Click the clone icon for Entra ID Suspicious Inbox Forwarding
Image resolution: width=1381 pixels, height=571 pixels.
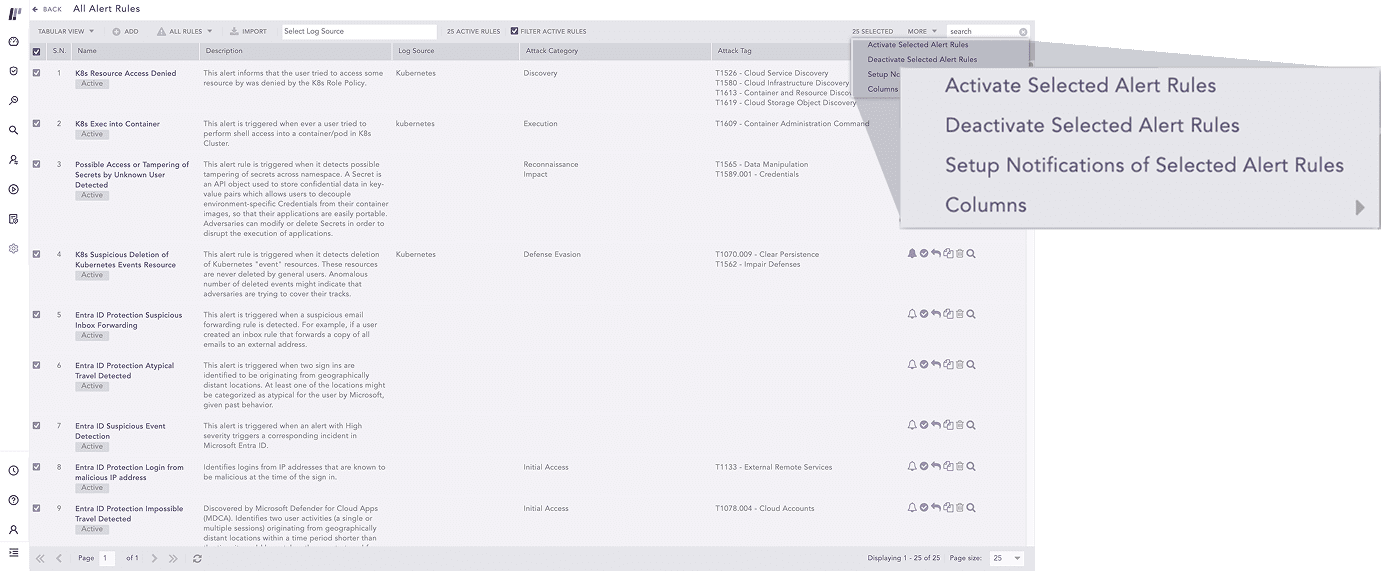point(948,314)
